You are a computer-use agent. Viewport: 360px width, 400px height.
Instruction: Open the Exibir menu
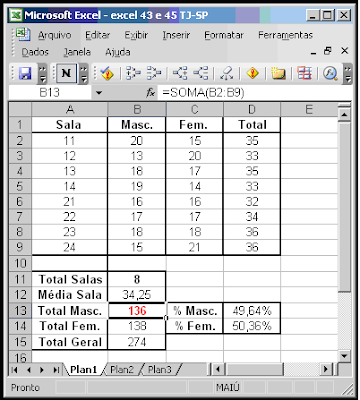pos(136,35)
